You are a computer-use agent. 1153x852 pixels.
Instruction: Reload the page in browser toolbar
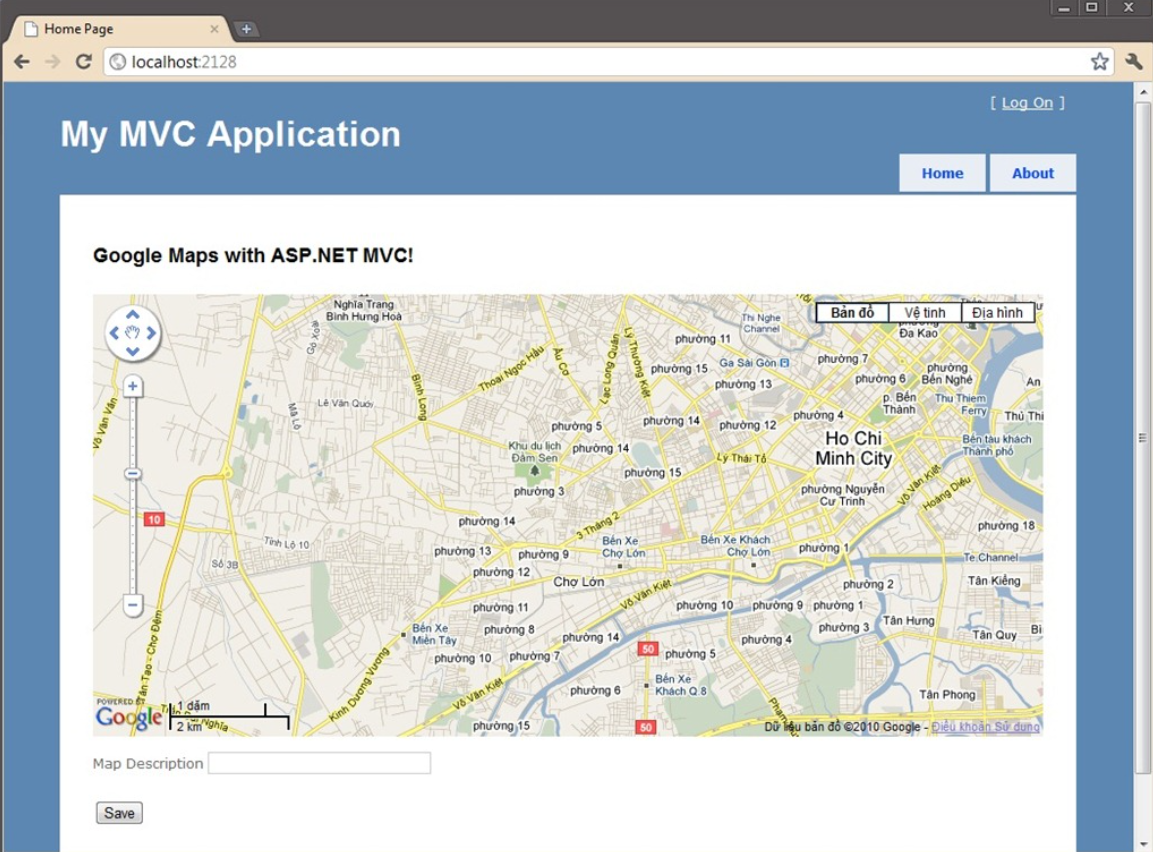[84, 62]
